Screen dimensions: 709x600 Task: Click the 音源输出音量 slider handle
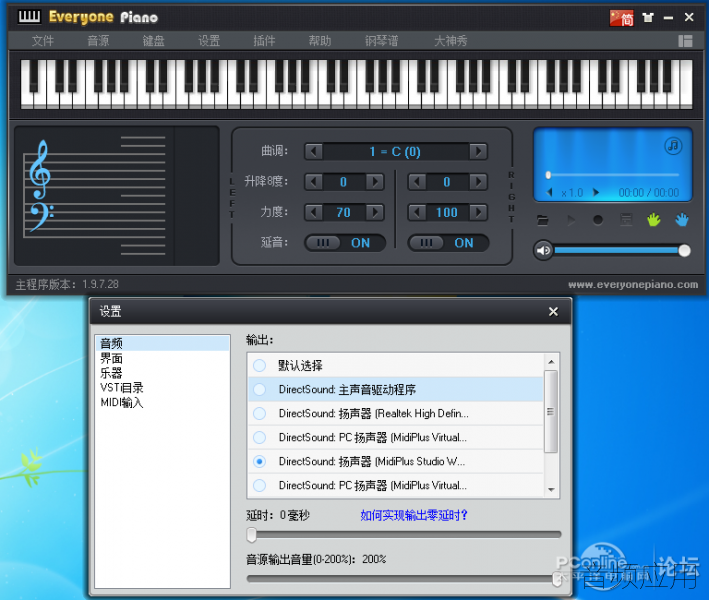557,579
